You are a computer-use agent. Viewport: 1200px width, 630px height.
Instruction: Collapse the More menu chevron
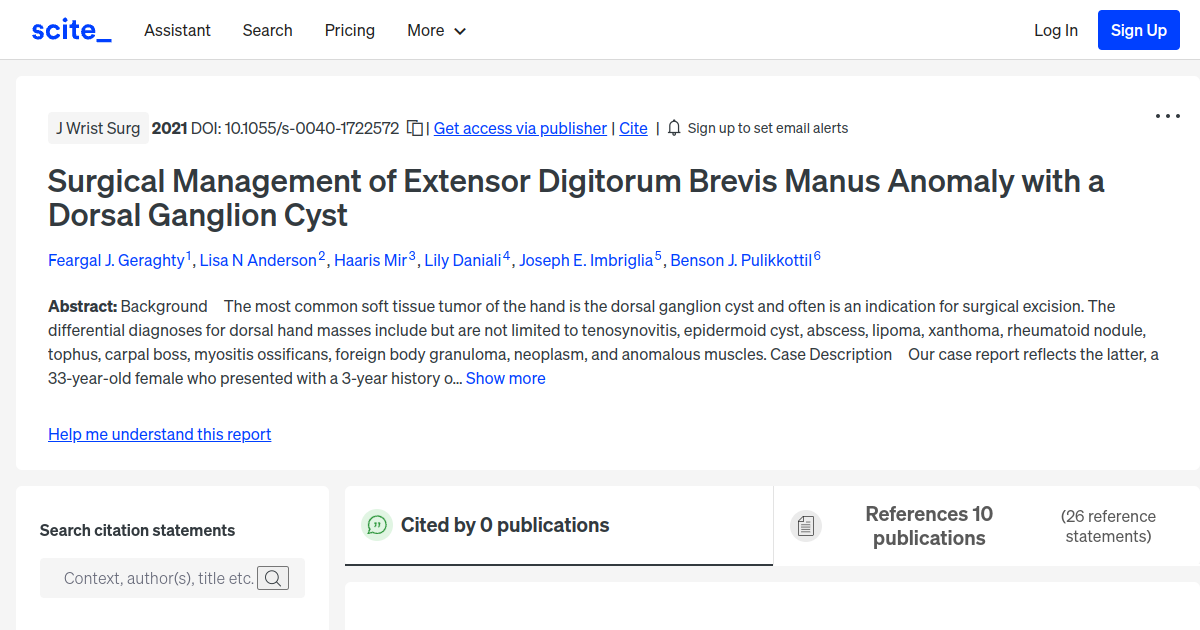[x=461, y=31]
